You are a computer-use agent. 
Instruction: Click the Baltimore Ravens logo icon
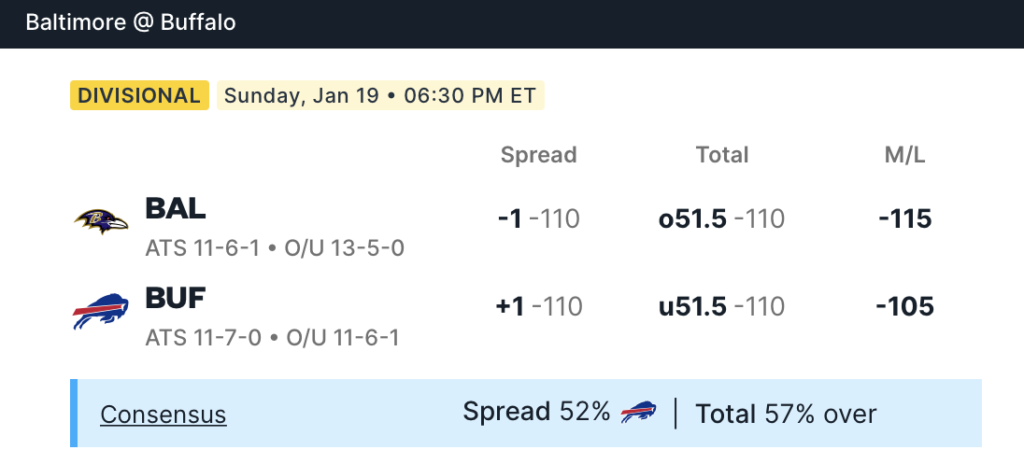pos(102,221)
